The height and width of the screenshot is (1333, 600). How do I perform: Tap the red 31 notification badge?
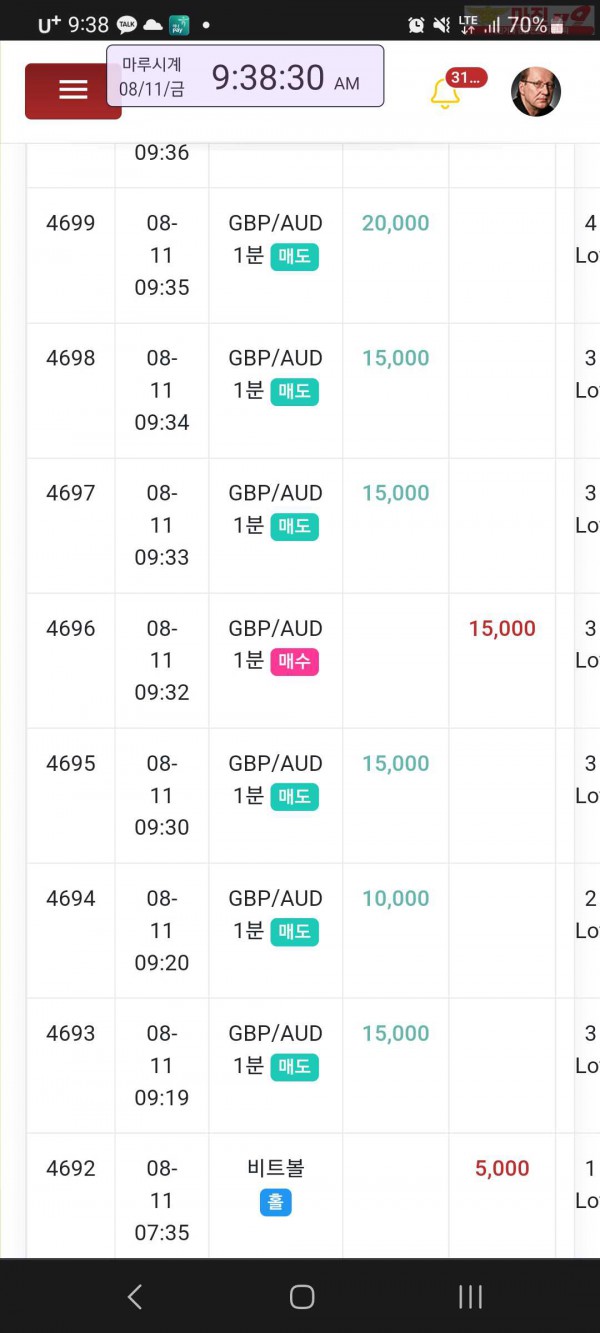click(466, 78)
